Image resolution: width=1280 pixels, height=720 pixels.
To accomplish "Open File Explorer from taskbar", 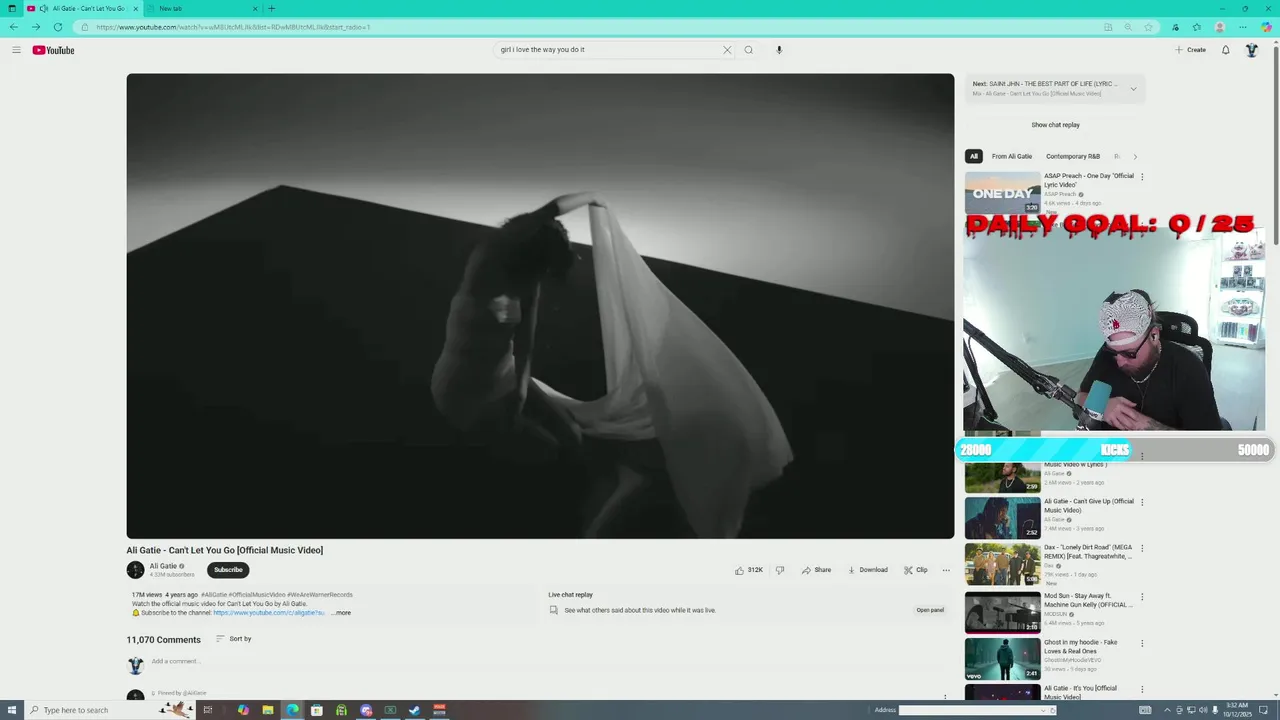I will click(268, 710).
